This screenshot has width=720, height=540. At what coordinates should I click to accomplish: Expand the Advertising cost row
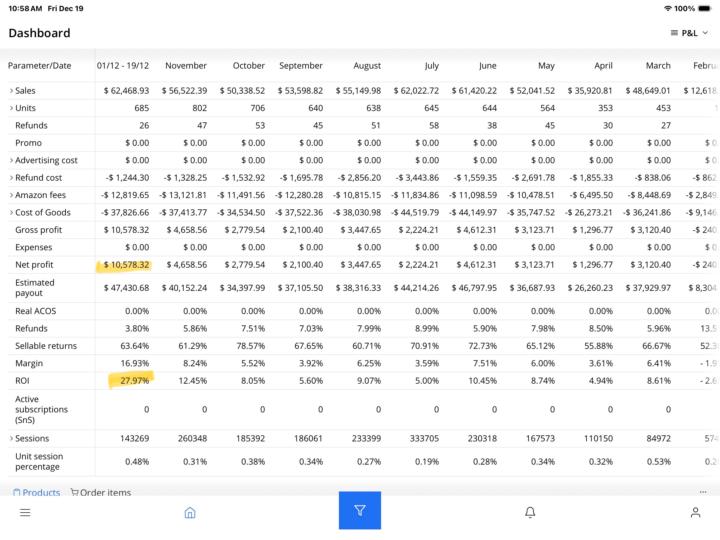click(x=11, y=160)
